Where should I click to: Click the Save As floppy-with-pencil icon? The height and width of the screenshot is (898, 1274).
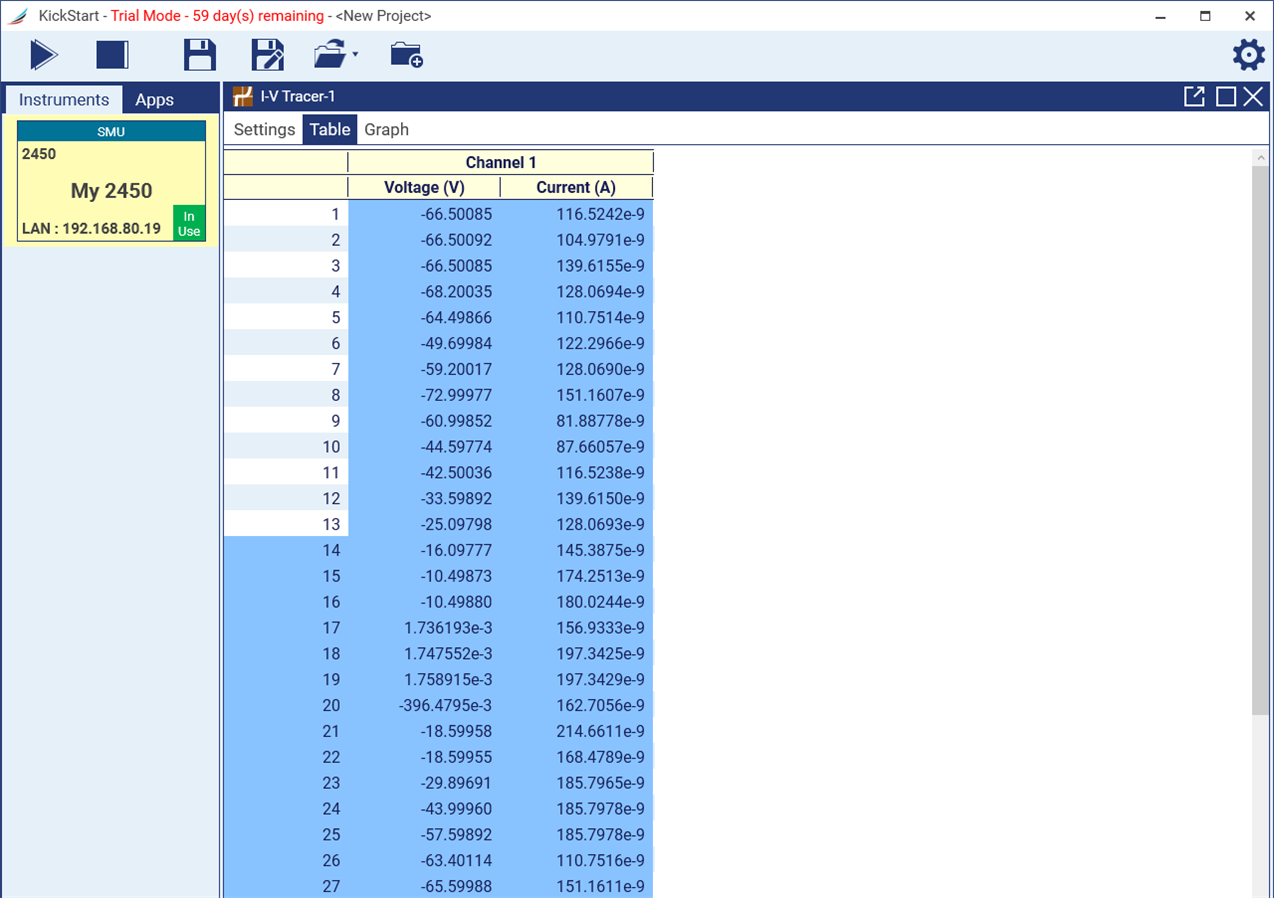[x=267, y=54]
